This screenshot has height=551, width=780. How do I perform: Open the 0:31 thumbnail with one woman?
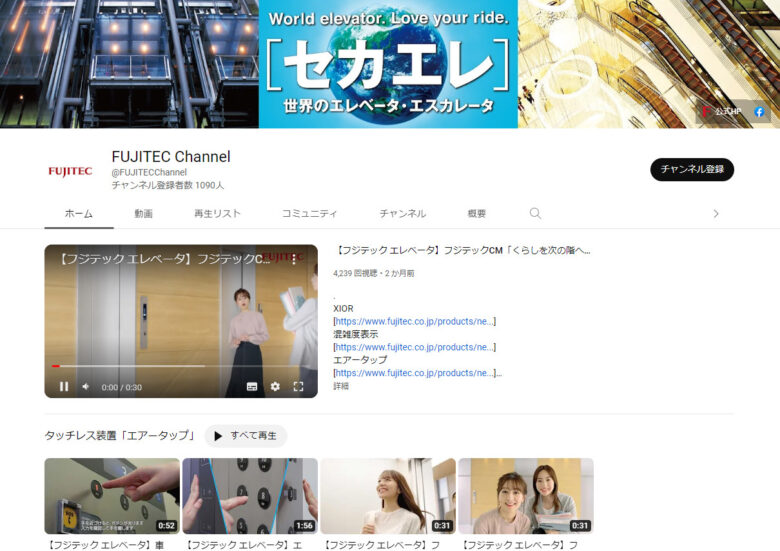[x=388, y=496]
